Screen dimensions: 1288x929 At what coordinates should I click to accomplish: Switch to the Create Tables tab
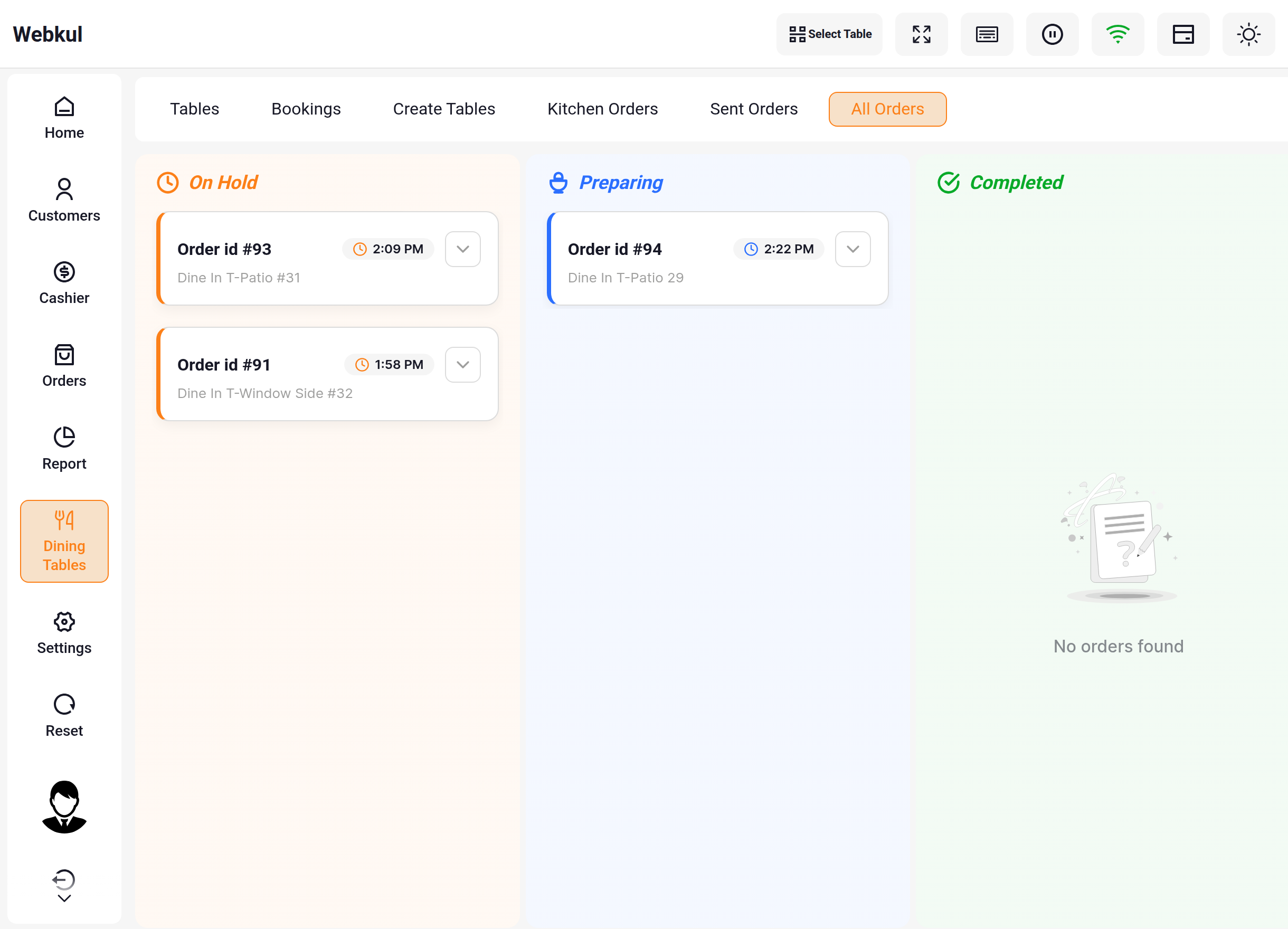[x=444, y=109]
